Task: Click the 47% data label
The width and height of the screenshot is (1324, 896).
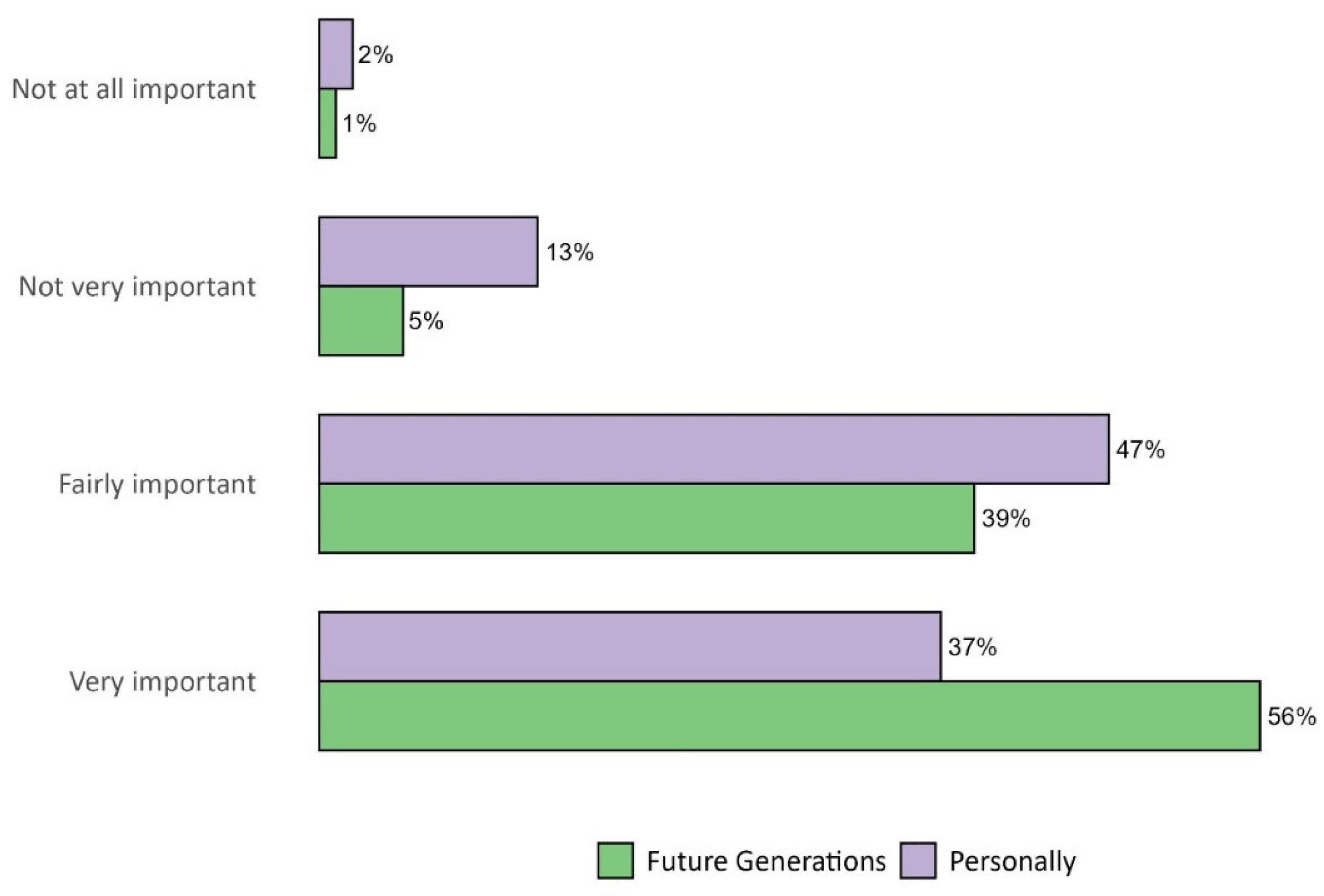Action: 1140,450
